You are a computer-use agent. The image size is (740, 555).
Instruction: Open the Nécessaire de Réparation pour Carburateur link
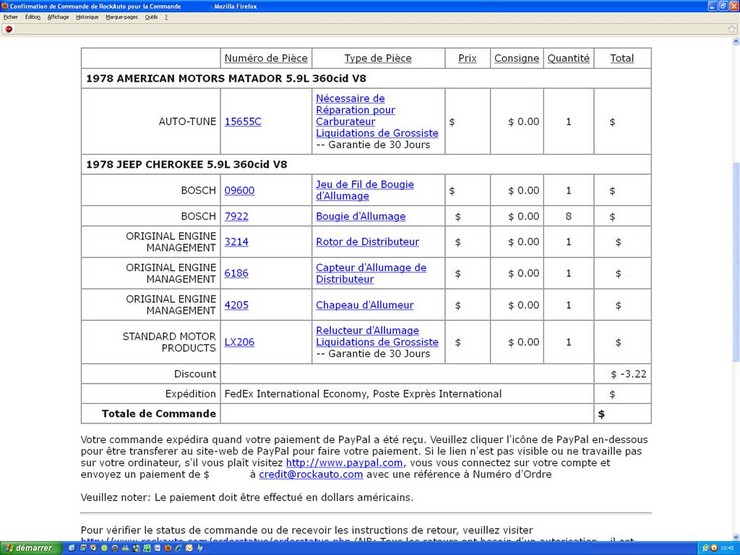pyautogui.click(x=377, y=116)
